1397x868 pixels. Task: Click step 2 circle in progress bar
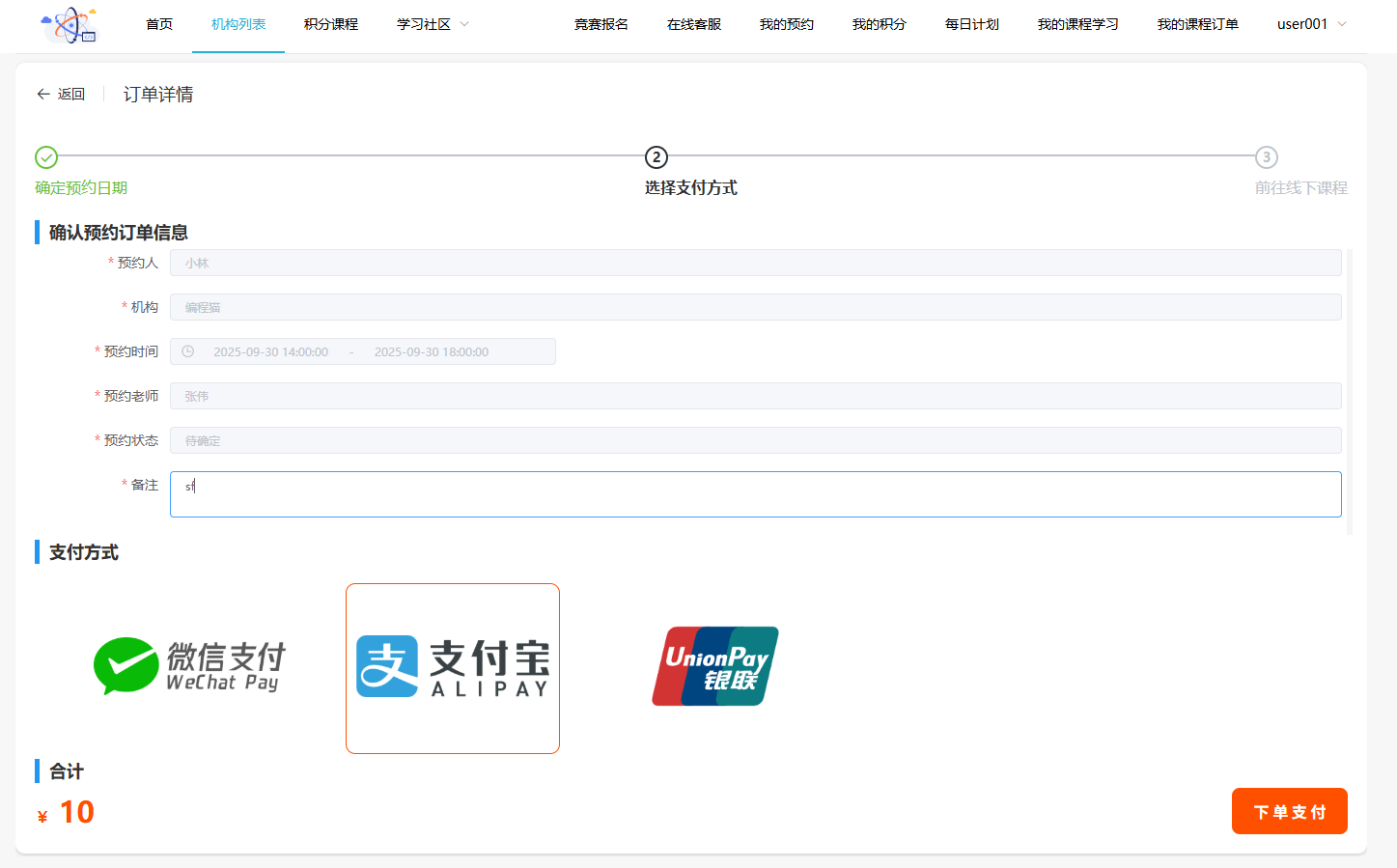[x=657, y=157]
